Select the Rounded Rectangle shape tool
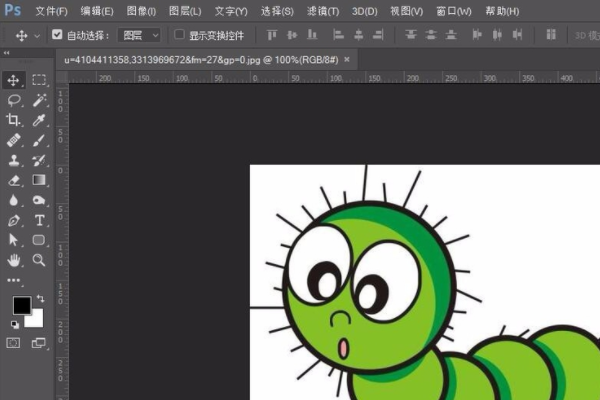The width and height of the screenshot is (600, 400). pos(39,240)
